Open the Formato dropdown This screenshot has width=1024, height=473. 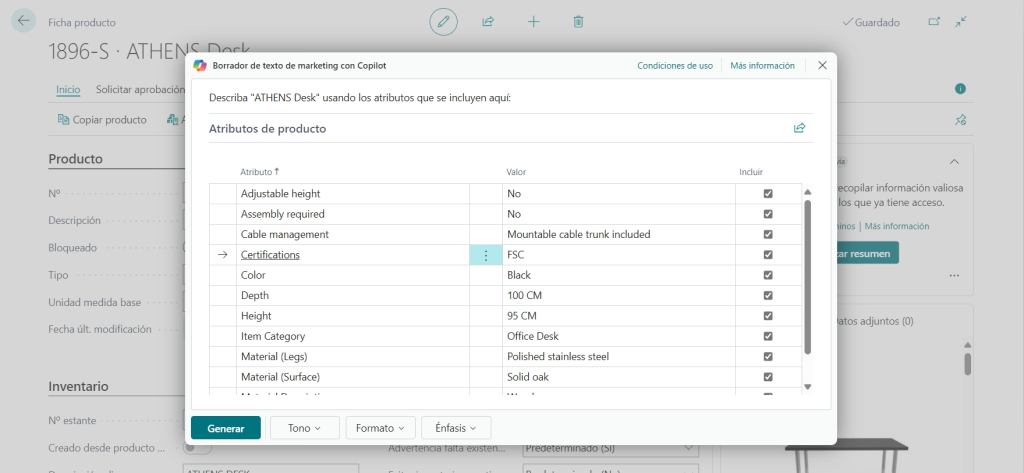click(381, 428)
